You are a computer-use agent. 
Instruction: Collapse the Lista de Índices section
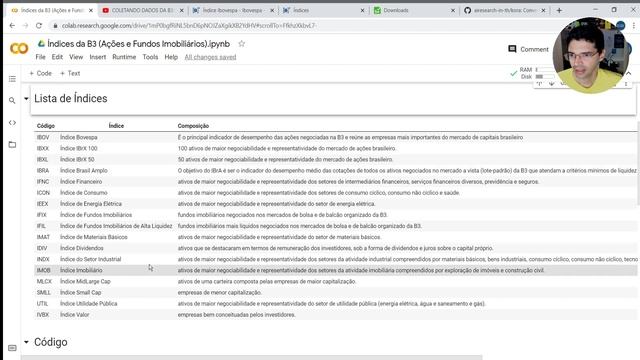26,99
